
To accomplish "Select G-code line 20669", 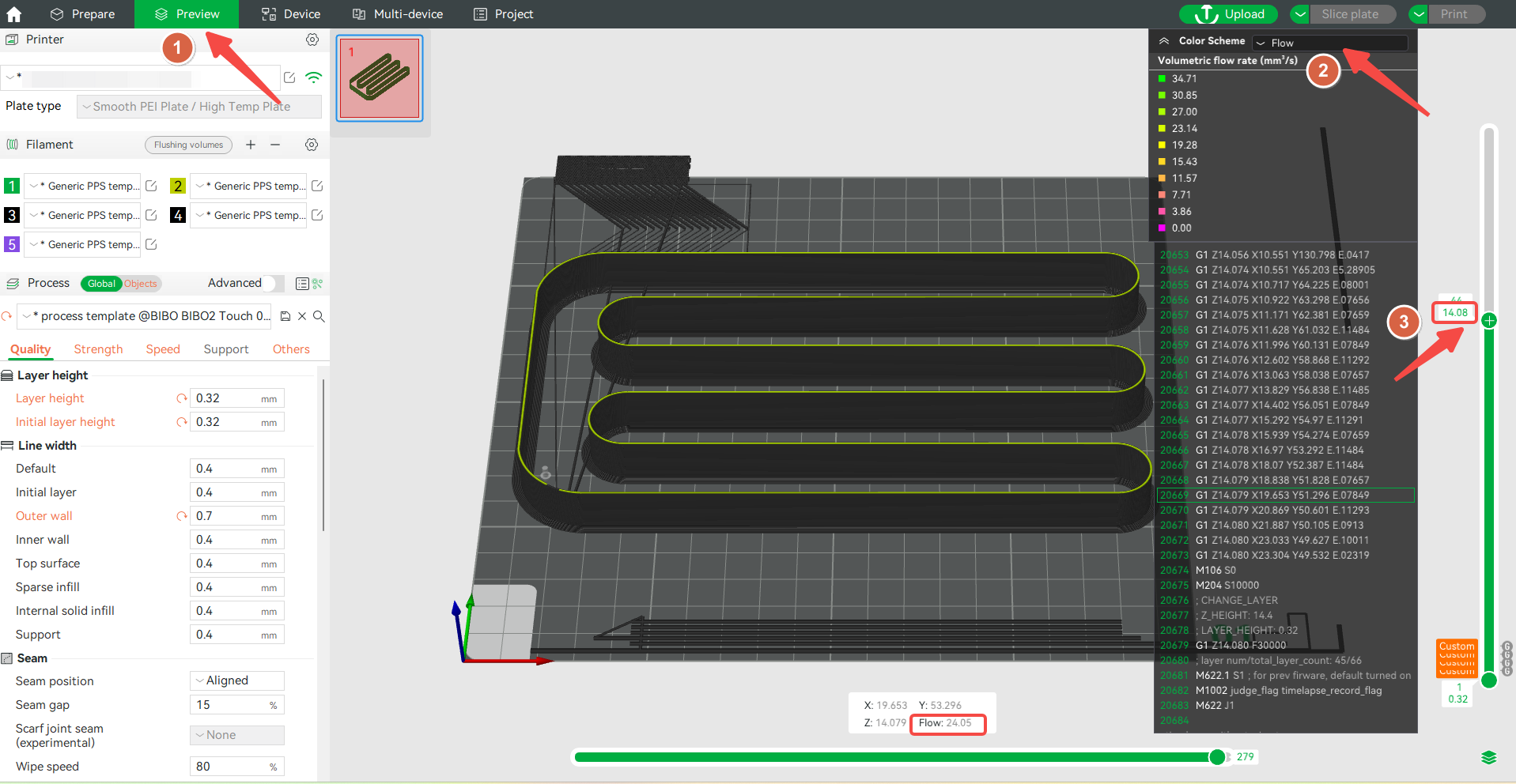I will click(x=1285, y=496).
